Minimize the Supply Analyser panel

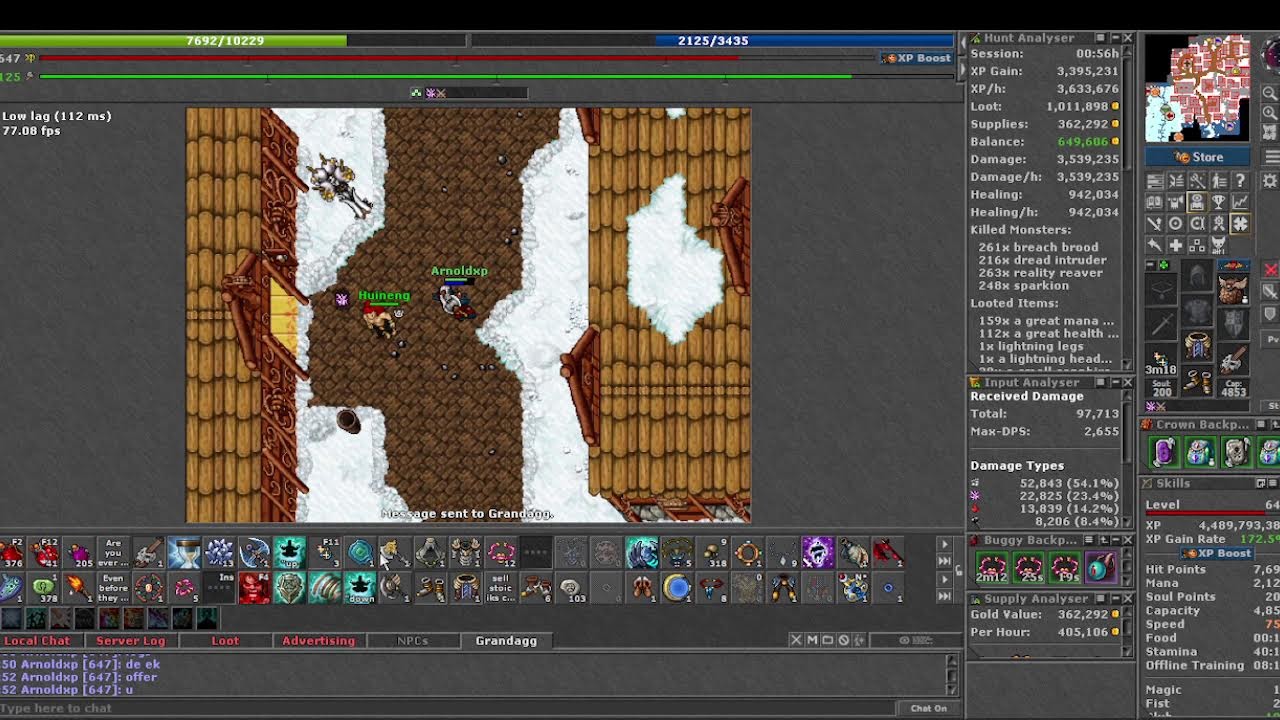point(1115,598)
